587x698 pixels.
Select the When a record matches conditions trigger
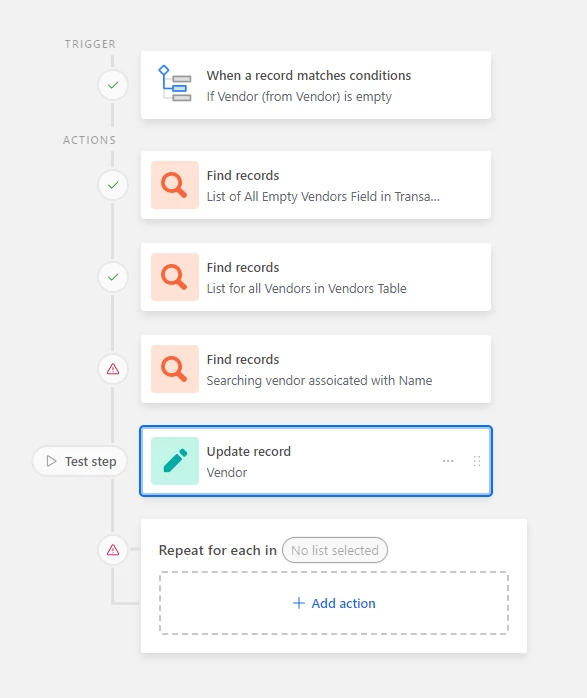click(x=316, y=85)
